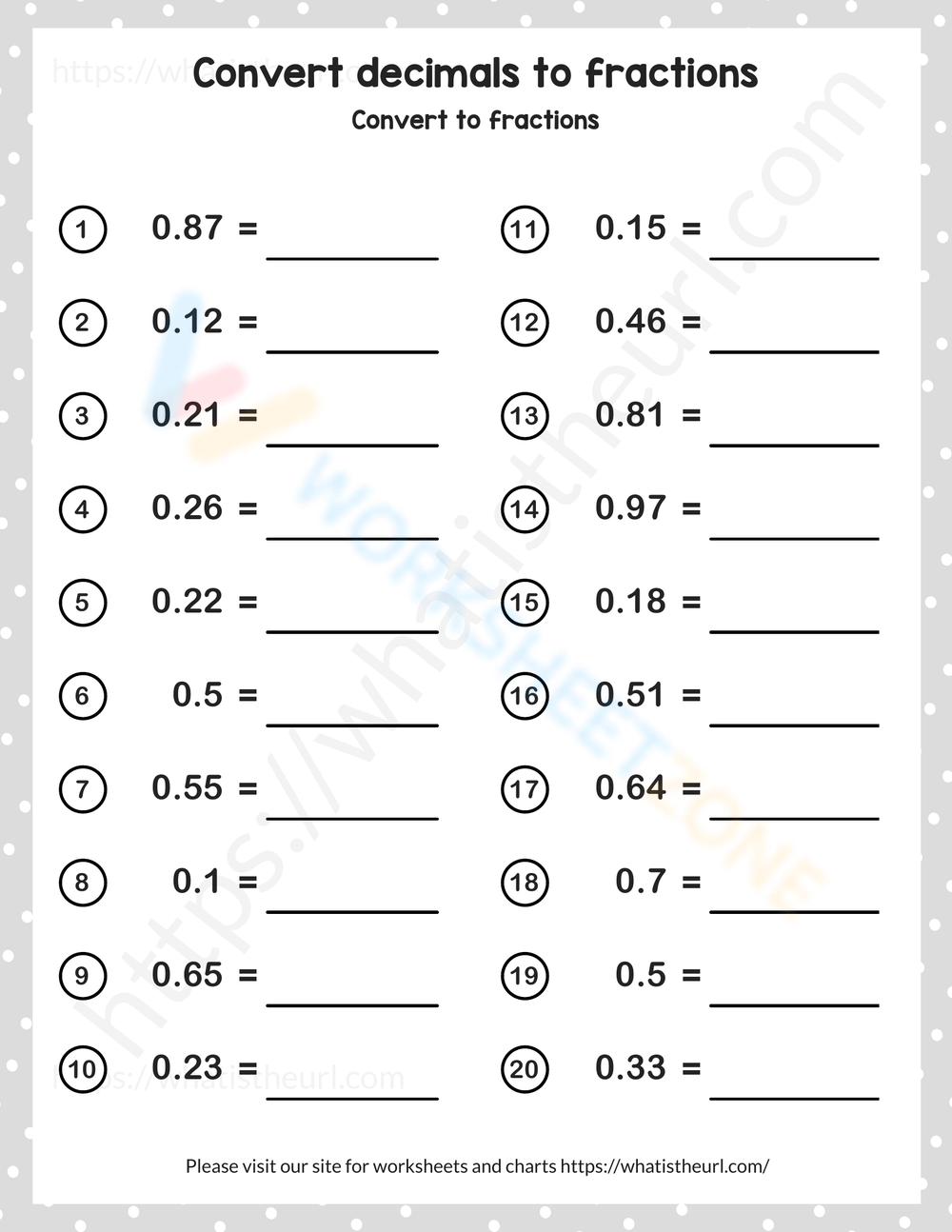
Task: Click the circled number 1 marker
Action: (x=83, y=229)
